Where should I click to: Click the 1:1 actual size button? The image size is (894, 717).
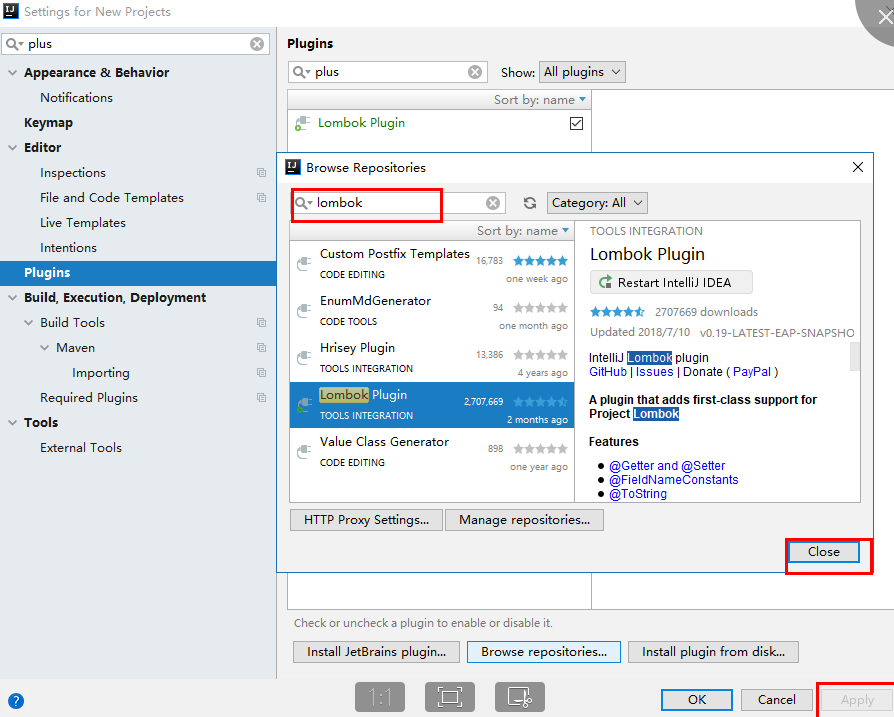pos(380,697)
